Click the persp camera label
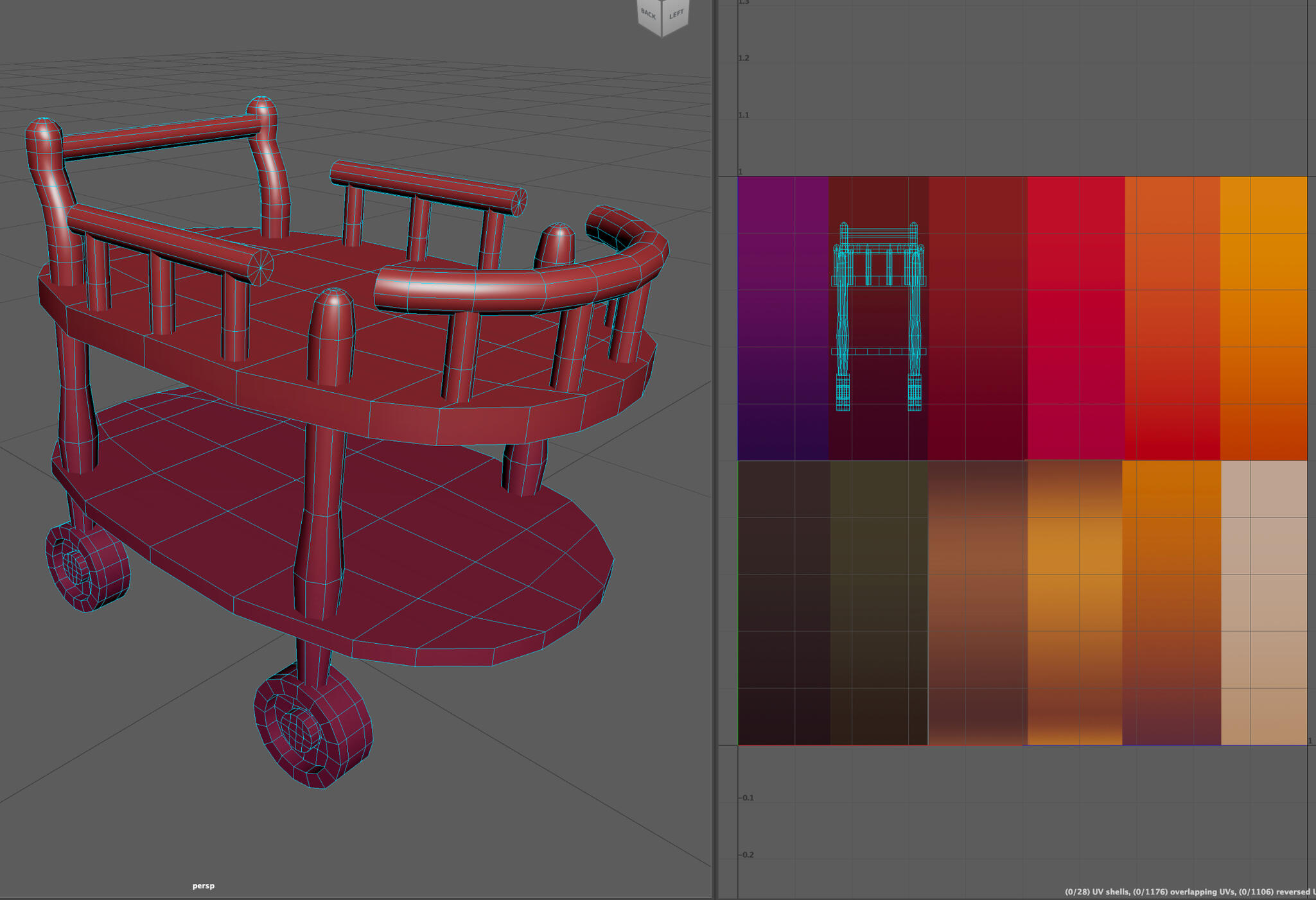This screenshot has width=1316, height=900. pos(203,886)
